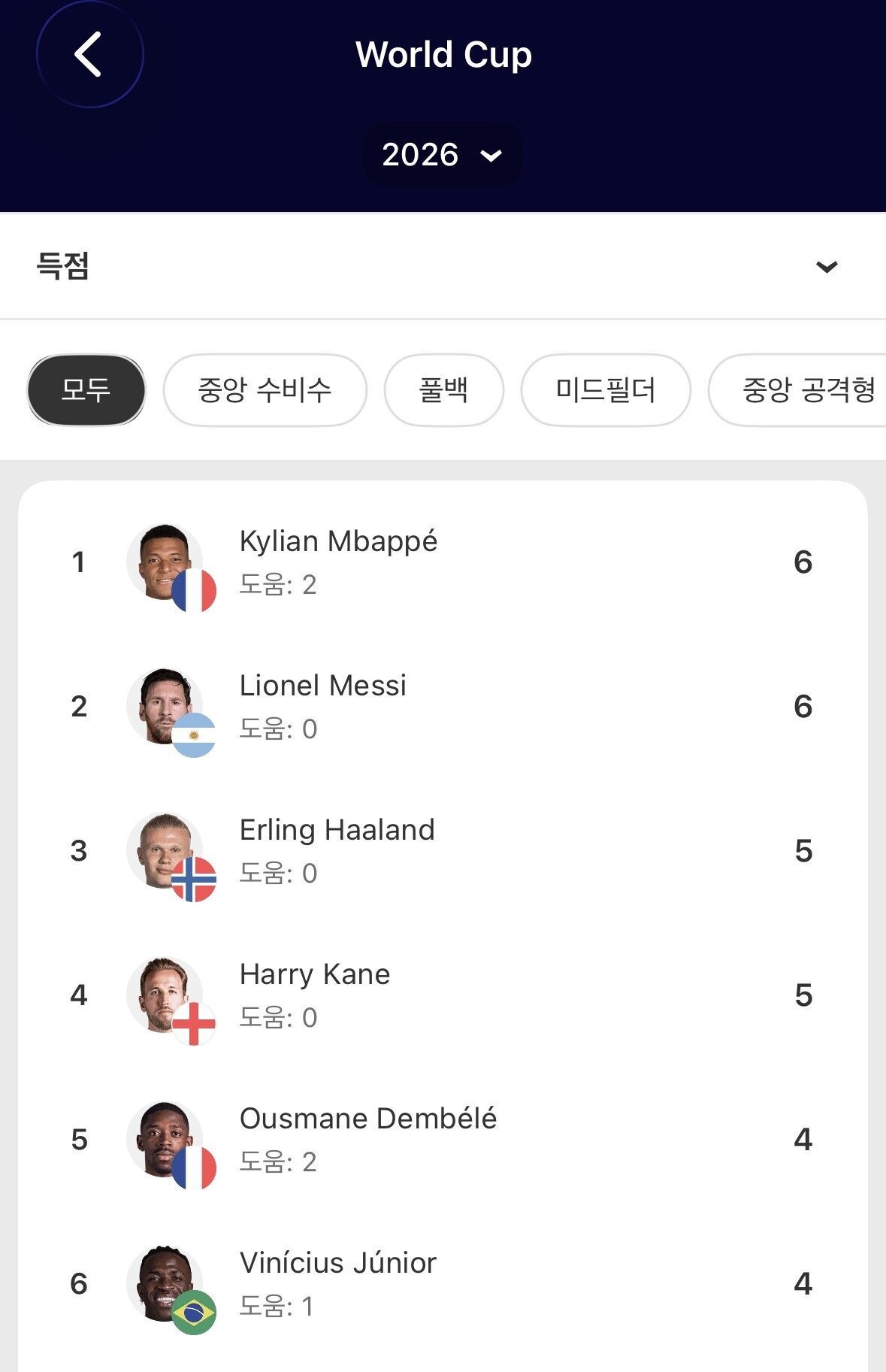Open Vinícius Júnior's player photo
This screenshot has width=886, height=1372.
click(165, 1283)
